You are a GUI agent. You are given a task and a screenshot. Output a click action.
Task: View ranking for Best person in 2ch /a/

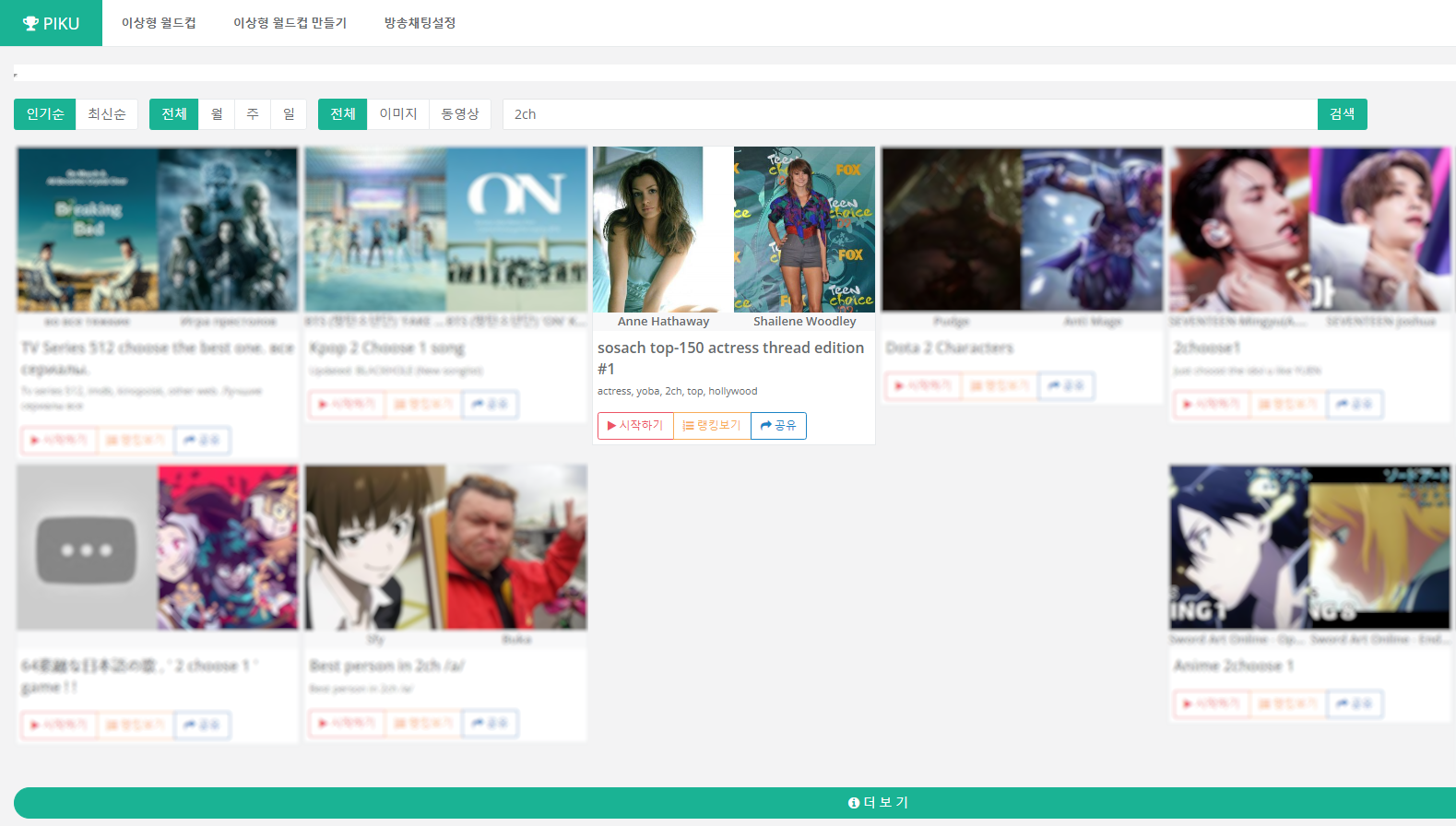[424, 724]
